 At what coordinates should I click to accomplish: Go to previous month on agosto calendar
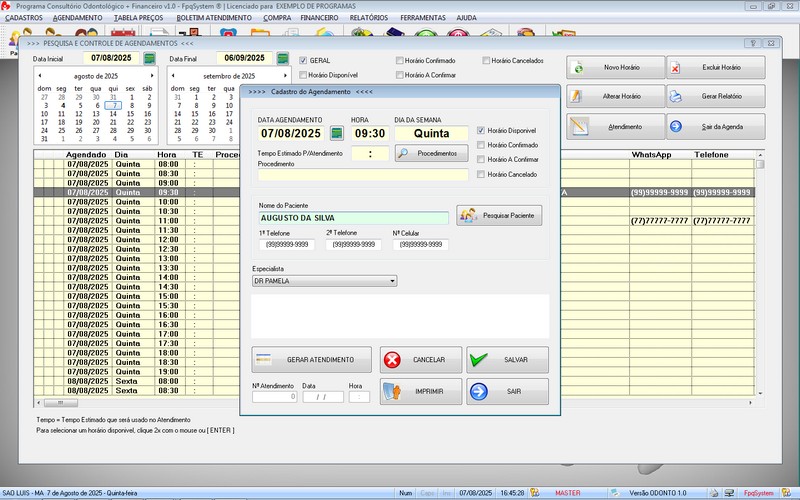pyautogui.click(x=40, y=76)
